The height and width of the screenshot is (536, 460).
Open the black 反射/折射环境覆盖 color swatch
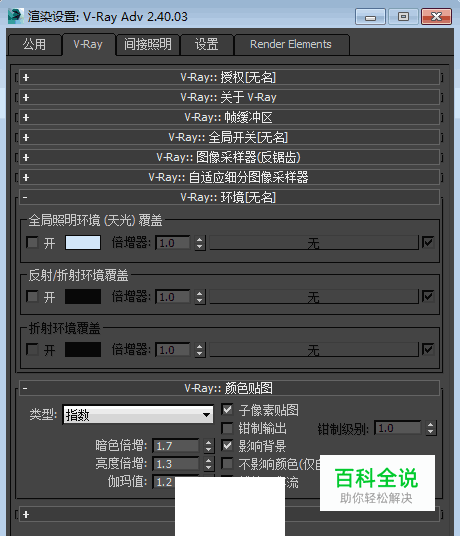(x=83, y=296)
